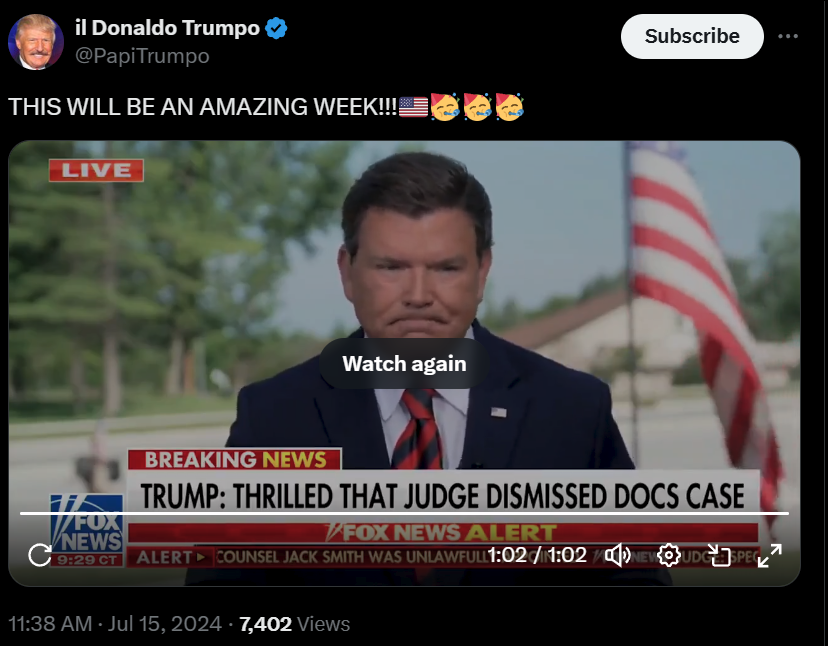
Task: Click the last party face emoji
Action: [509, 107]
